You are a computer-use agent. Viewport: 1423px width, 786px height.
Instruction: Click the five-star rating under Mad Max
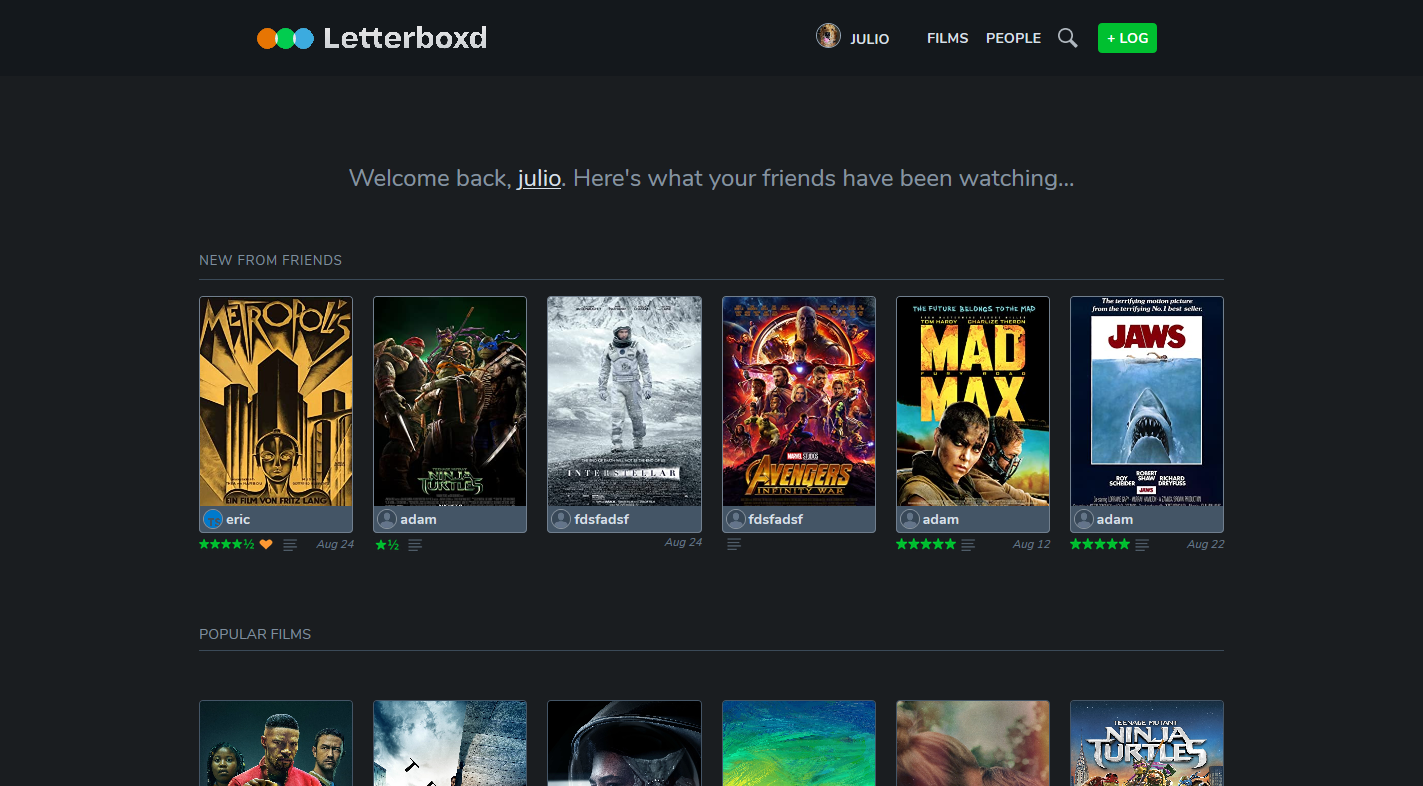[926, 544]
